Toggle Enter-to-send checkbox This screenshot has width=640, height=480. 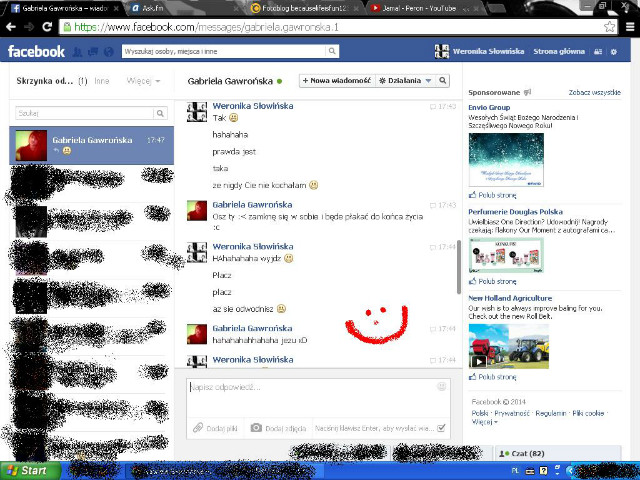tap(441, 428)
